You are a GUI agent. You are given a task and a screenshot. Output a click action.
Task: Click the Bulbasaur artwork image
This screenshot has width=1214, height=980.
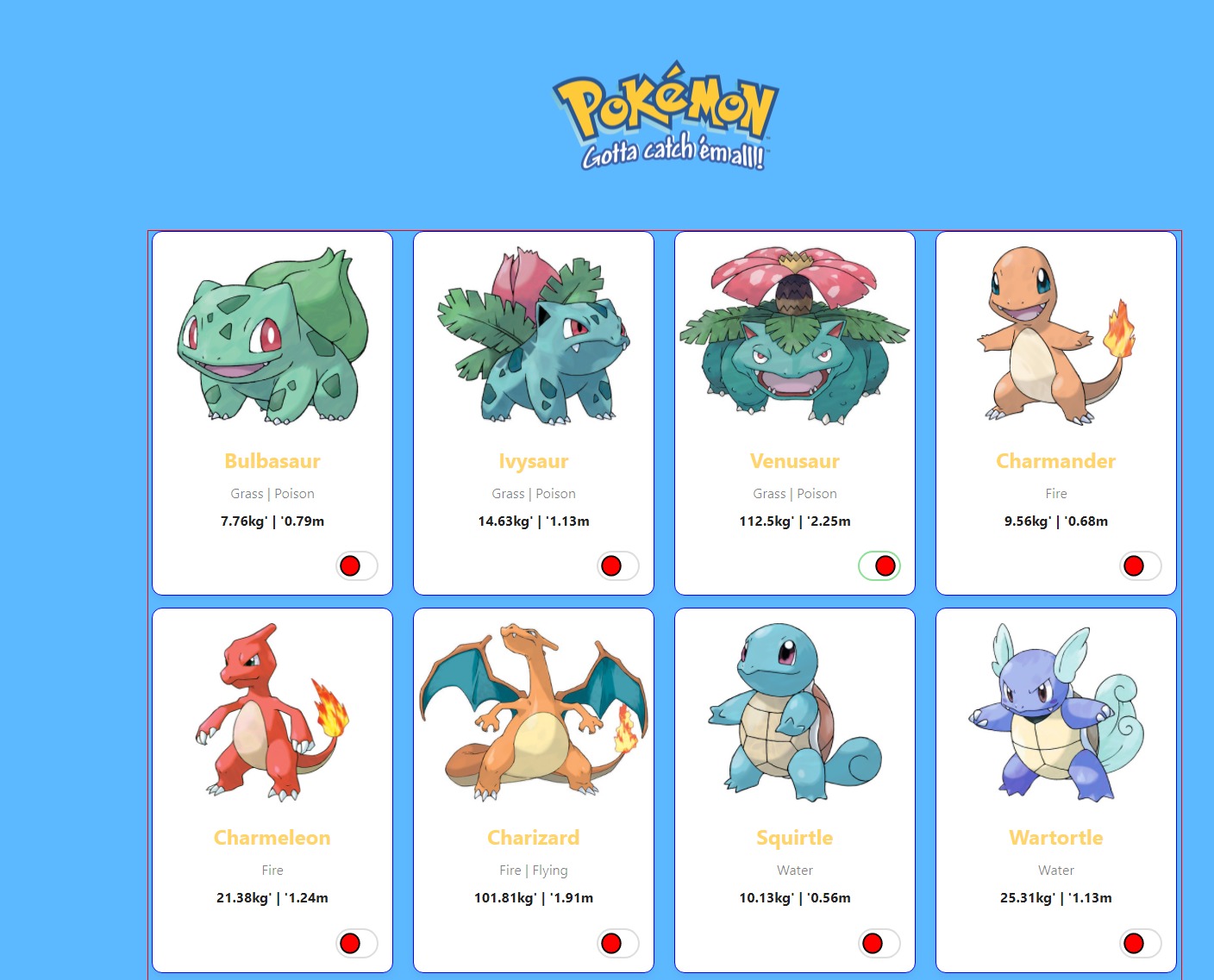click(x=272, y=335)
